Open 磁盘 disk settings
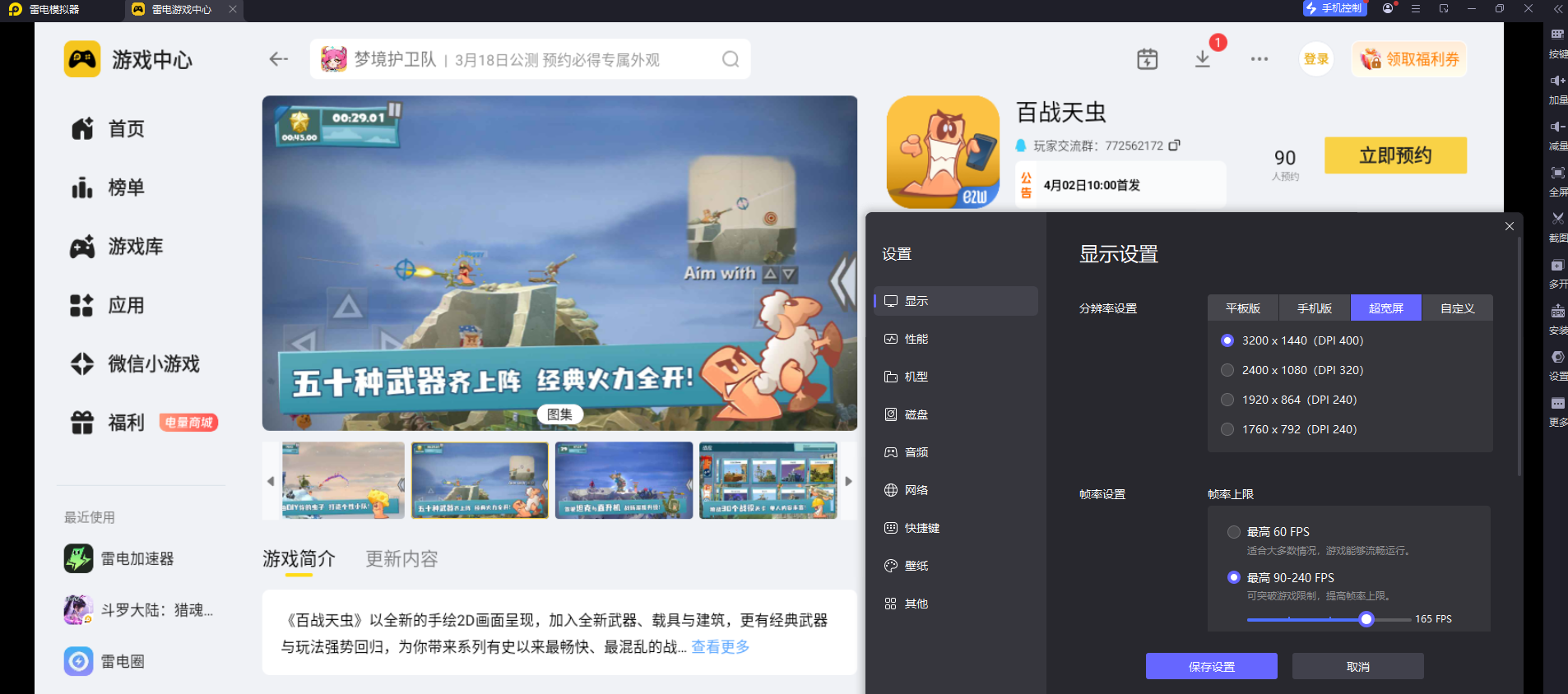 click(x=956, y=414)
